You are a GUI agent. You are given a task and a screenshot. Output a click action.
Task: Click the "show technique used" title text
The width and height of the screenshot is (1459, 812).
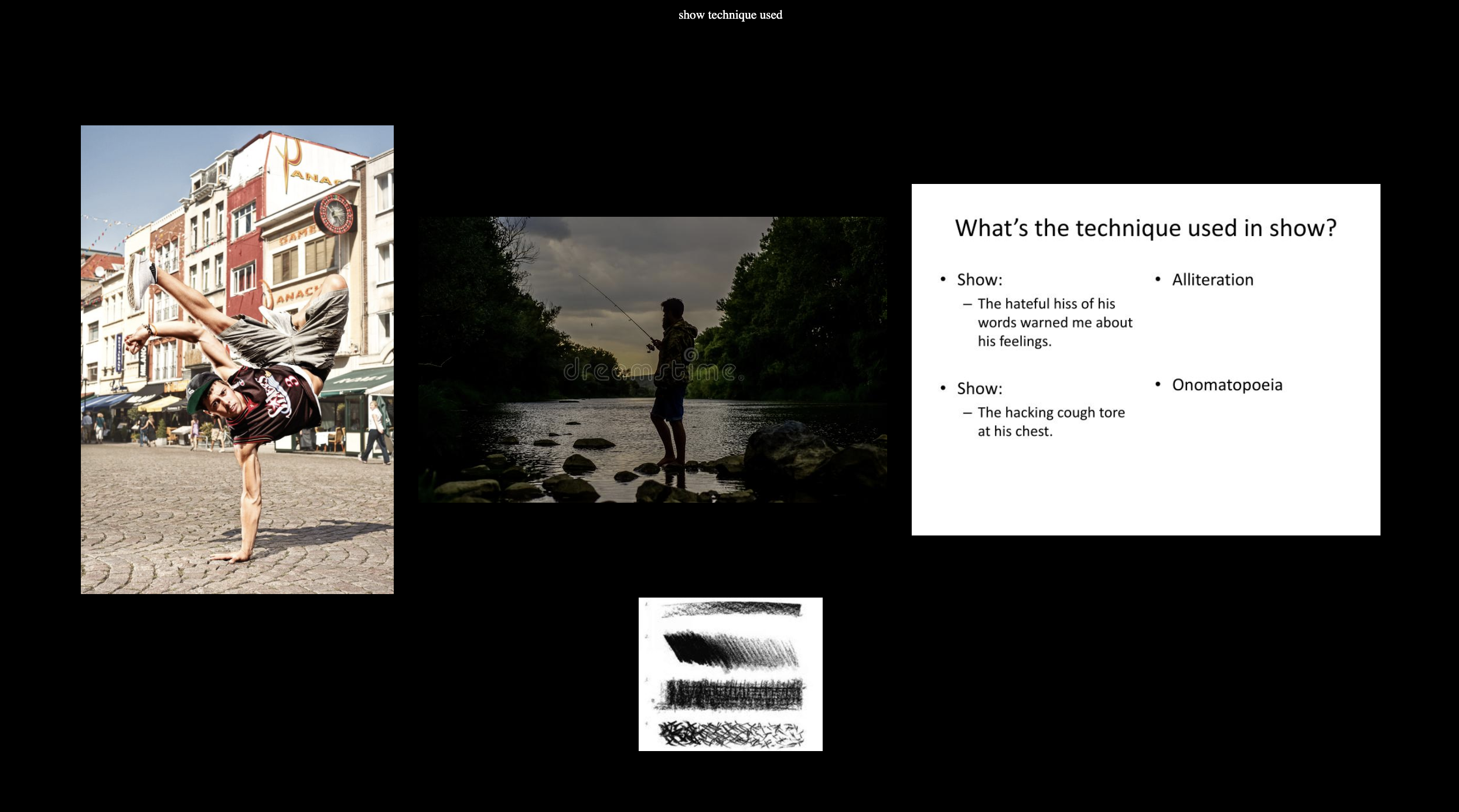pyautogui.click(x=729, y=15)
